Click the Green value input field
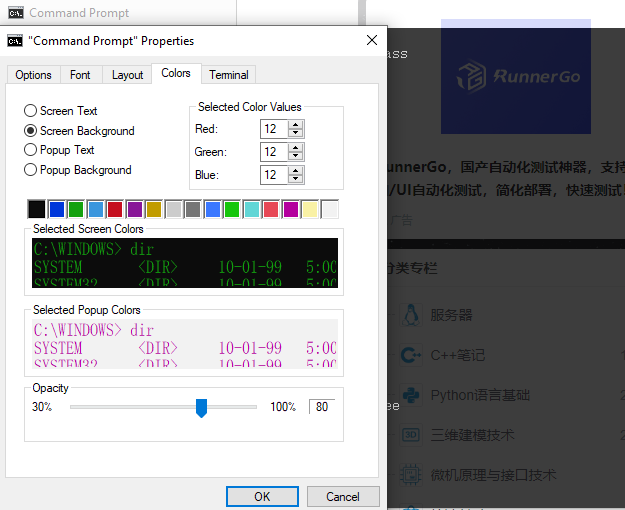The height and width of the screenshot is (510, 625). click(x=274, y=152)
